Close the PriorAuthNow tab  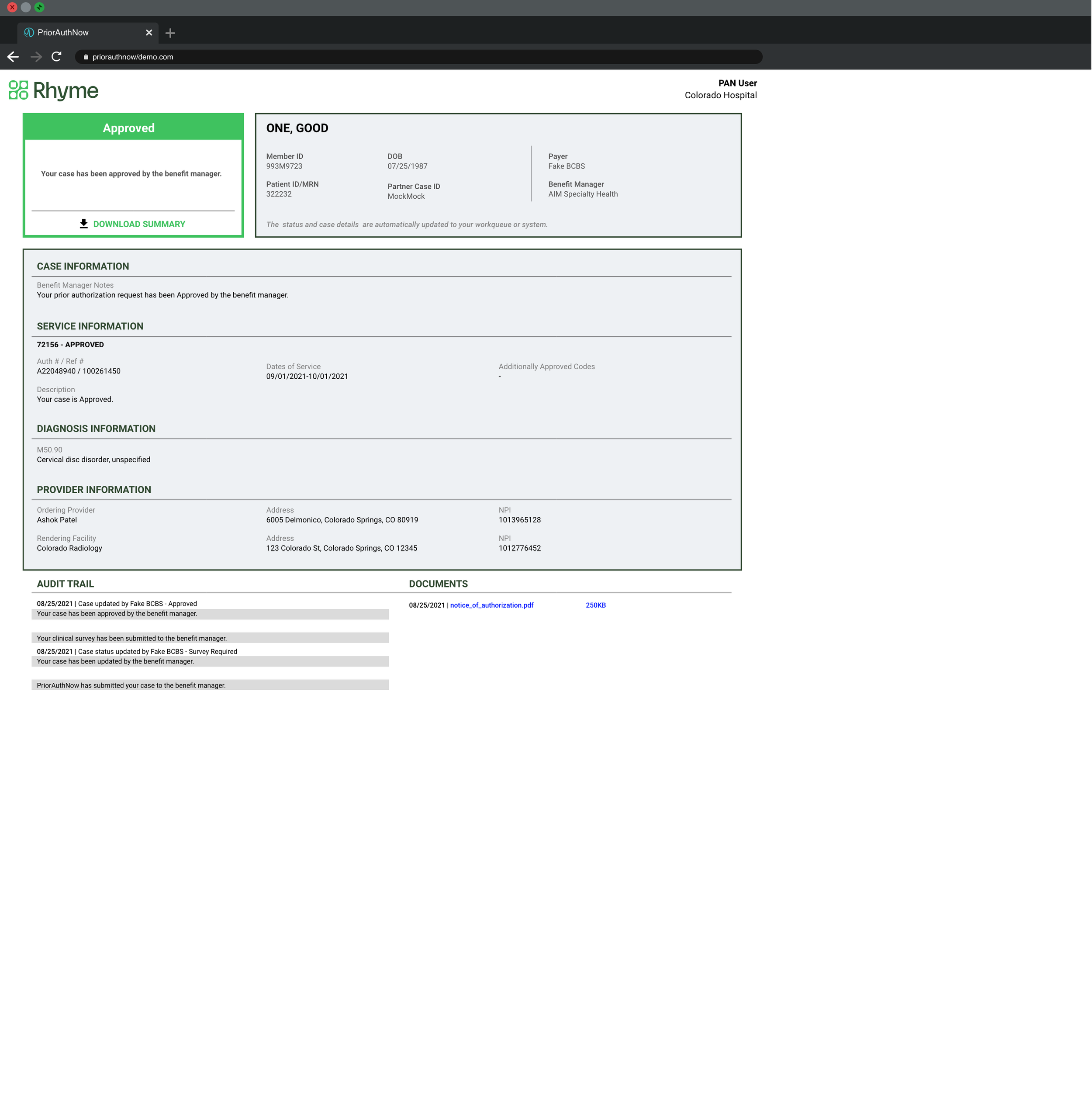click(149, 33)
